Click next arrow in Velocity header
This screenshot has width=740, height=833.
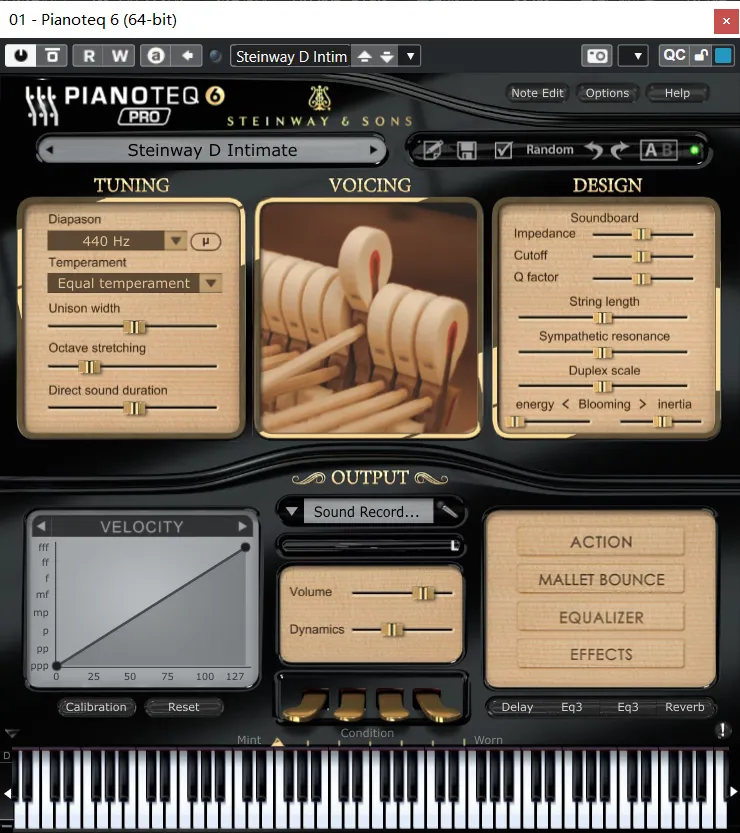point(243,526)
